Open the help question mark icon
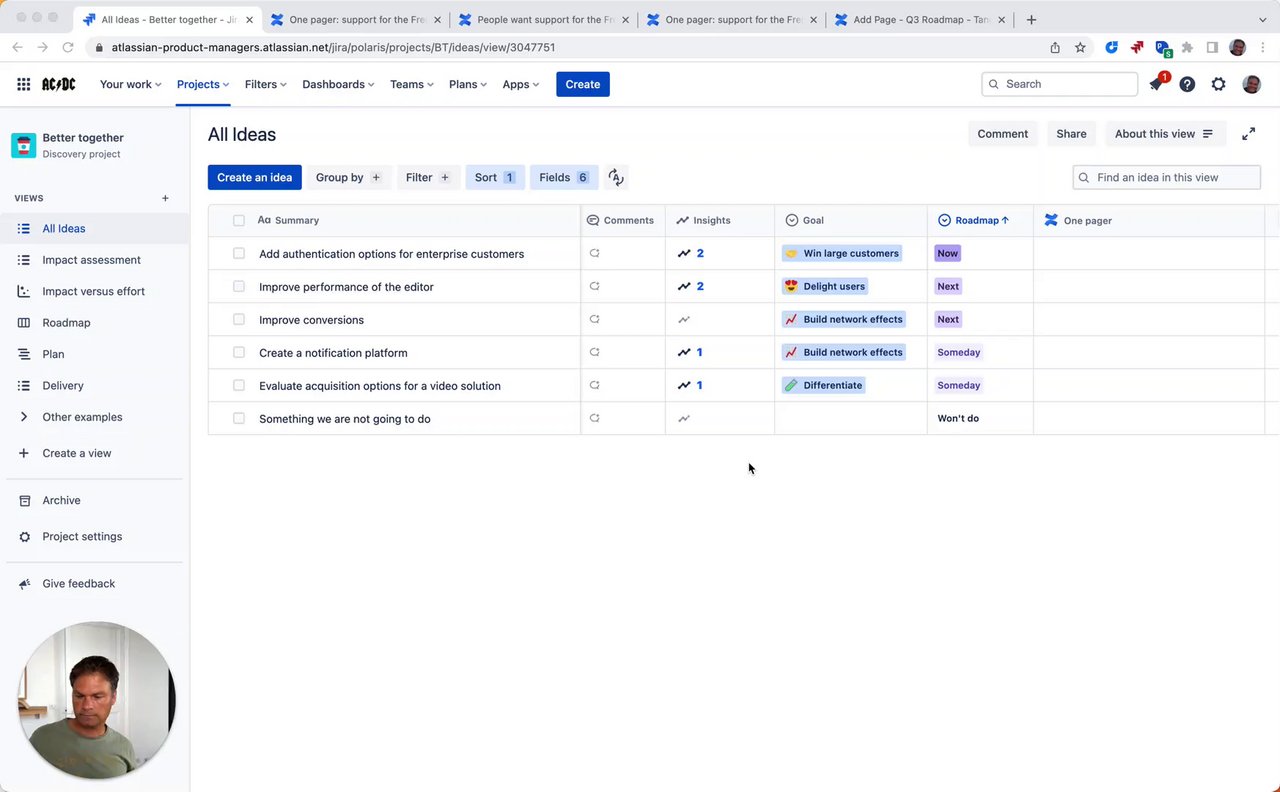This screenshot has width=1280, height=792. coord(1187,85)
